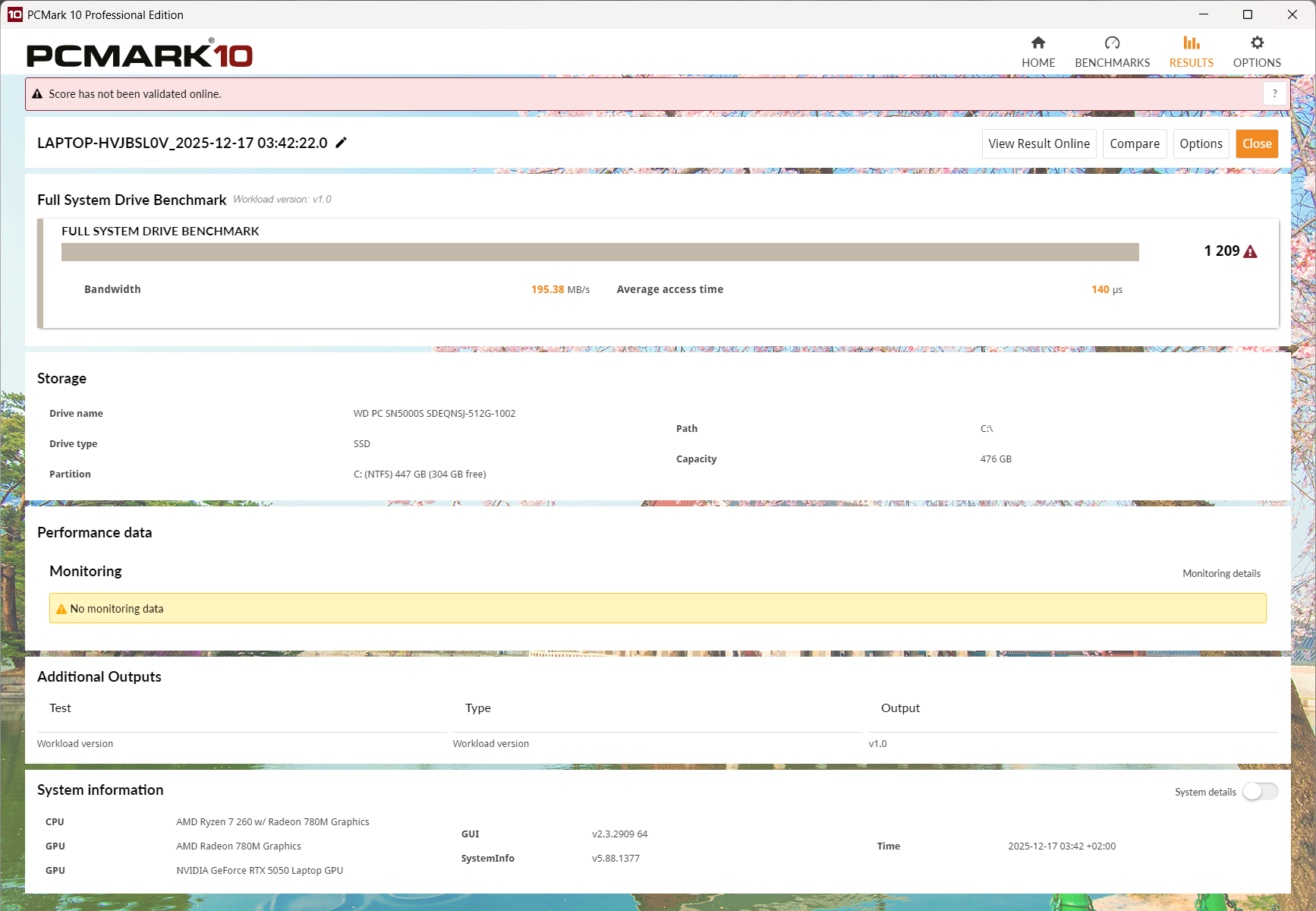Toggle the System details switch
This screenshot has height=911, width=1316.
pyautogui.click(x=1260, y=792)
